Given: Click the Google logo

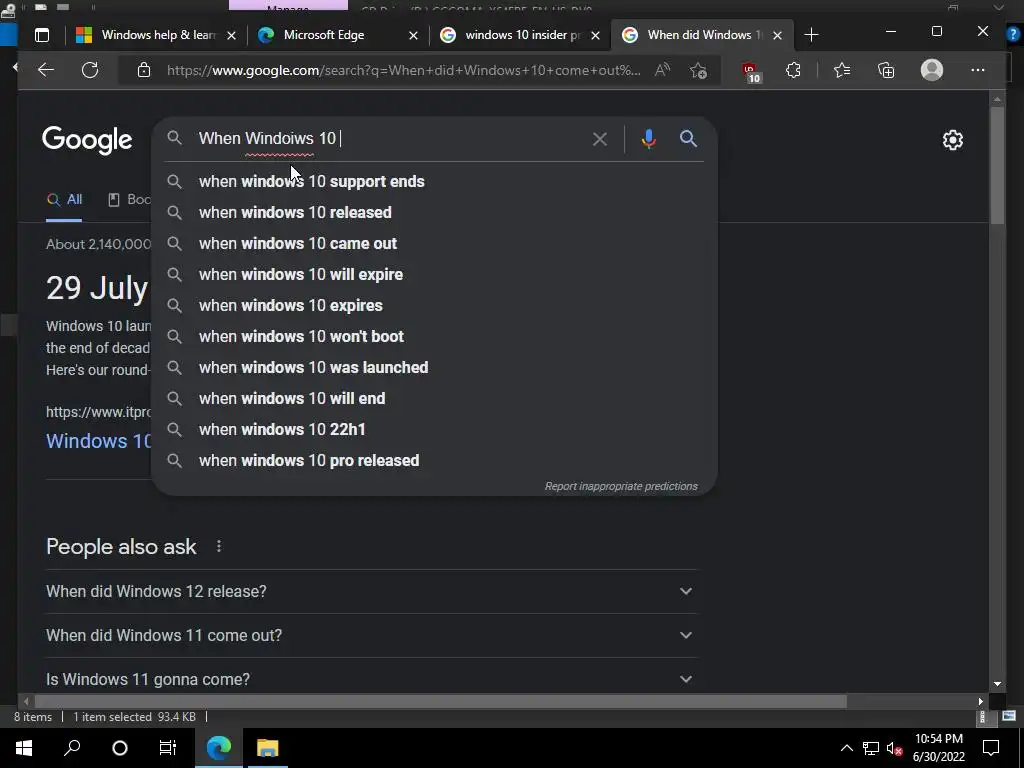Looking at the screenshot, I should click(x=87, y=140).
